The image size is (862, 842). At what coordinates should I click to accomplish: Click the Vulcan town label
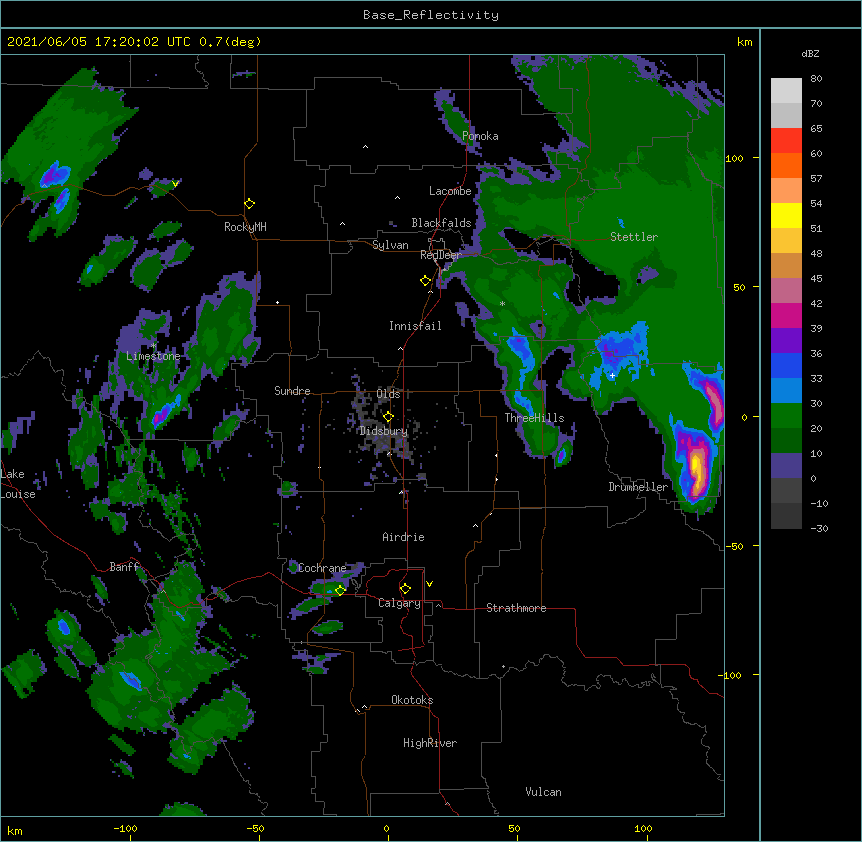(x=543, y=792)
